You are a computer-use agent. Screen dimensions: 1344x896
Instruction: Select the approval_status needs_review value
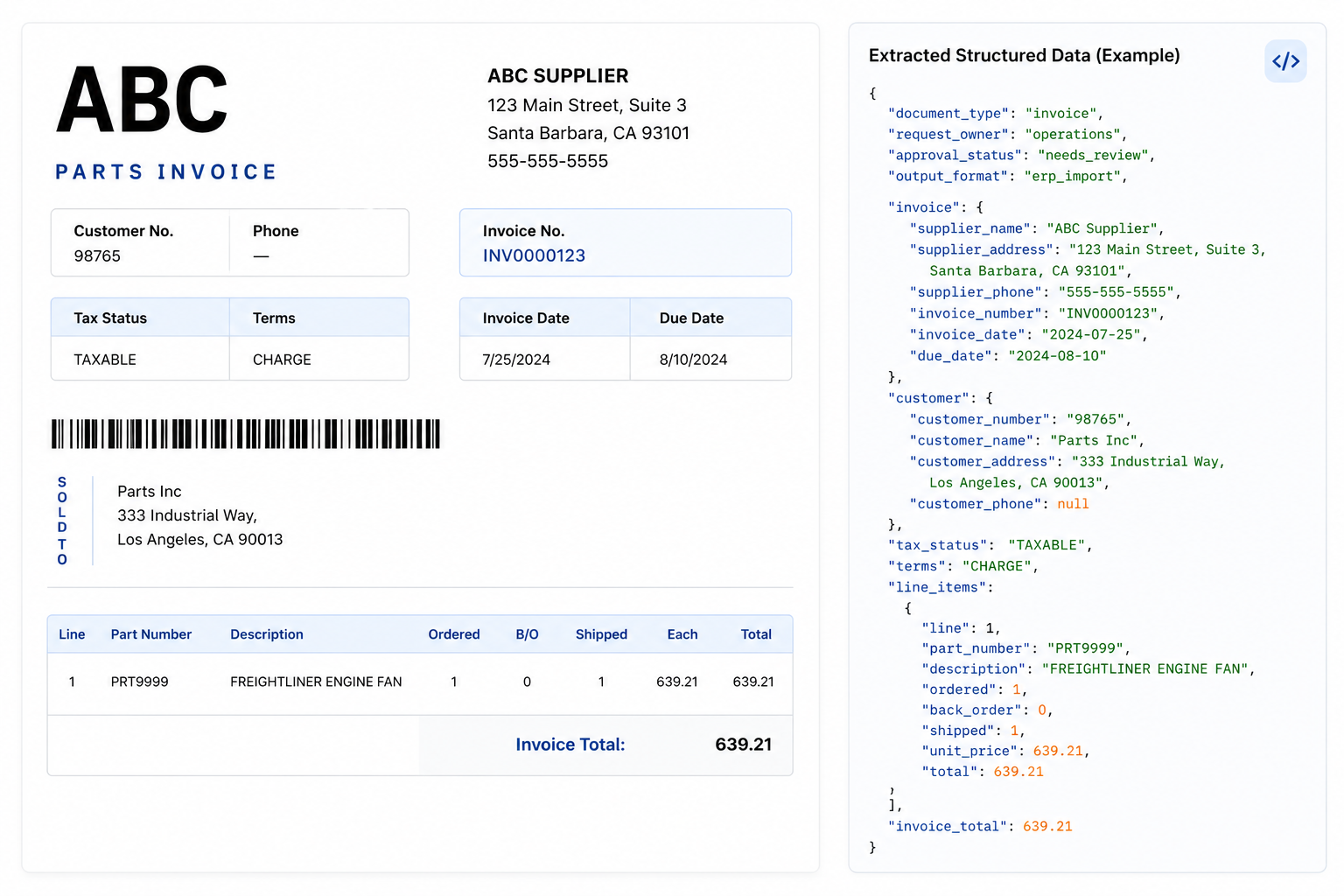[1092, 155]
